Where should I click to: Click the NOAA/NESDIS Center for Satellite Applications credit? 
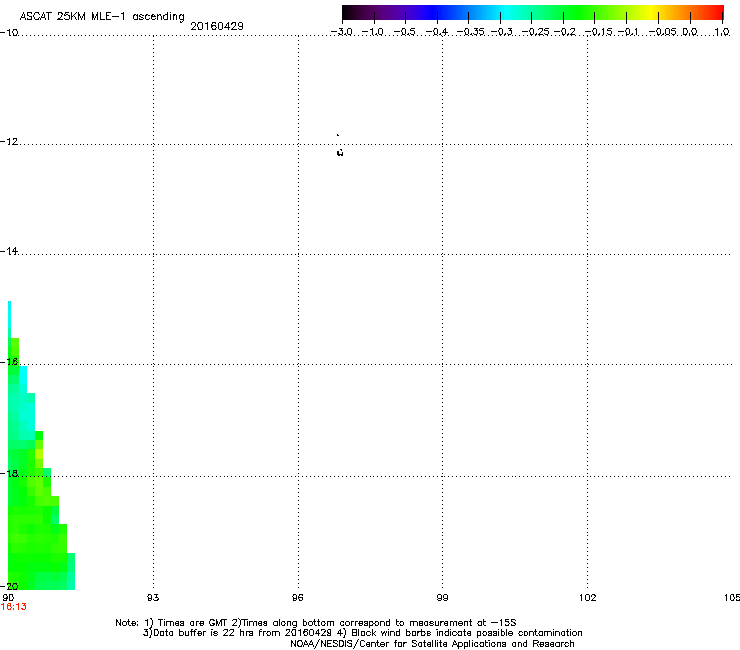[x=432, y=644]
